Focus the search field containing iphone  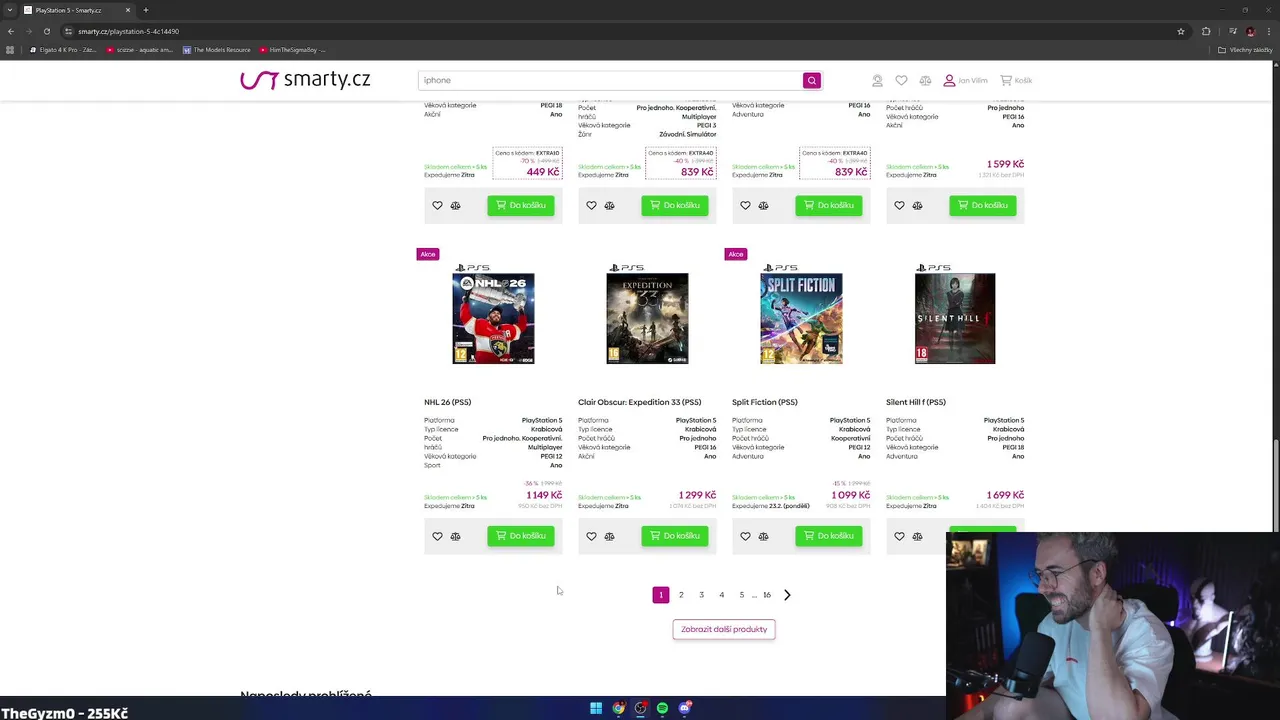click(610, 80)
